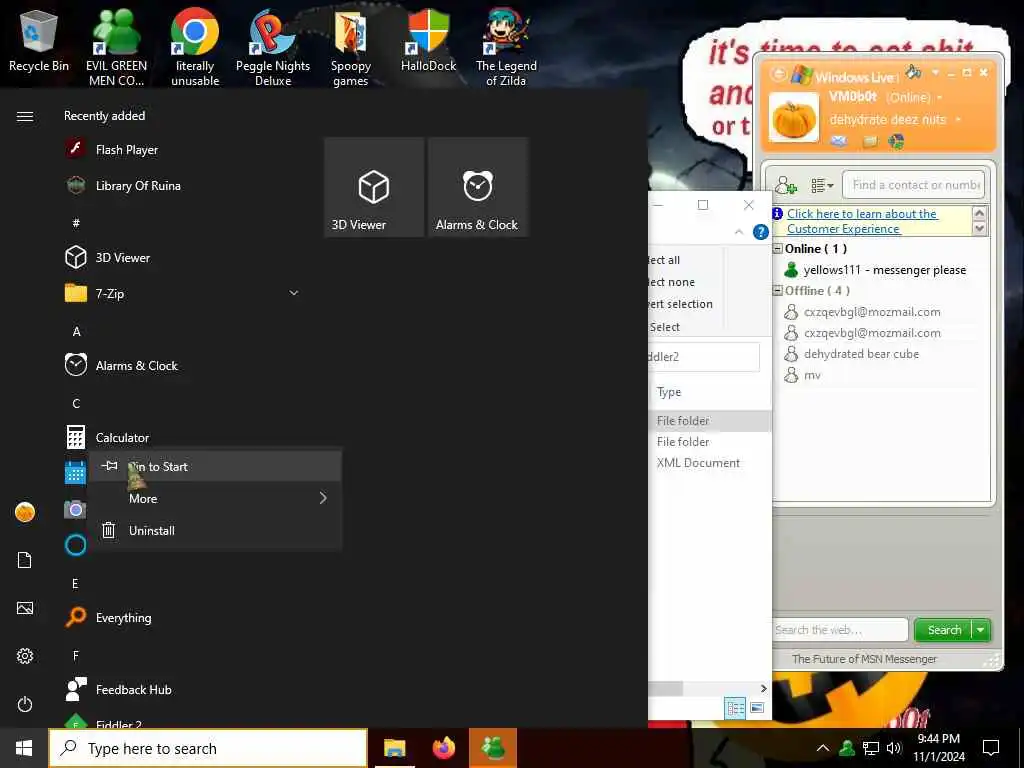
Task: Open Messenger email inbox icon
Action: [839, 140]
